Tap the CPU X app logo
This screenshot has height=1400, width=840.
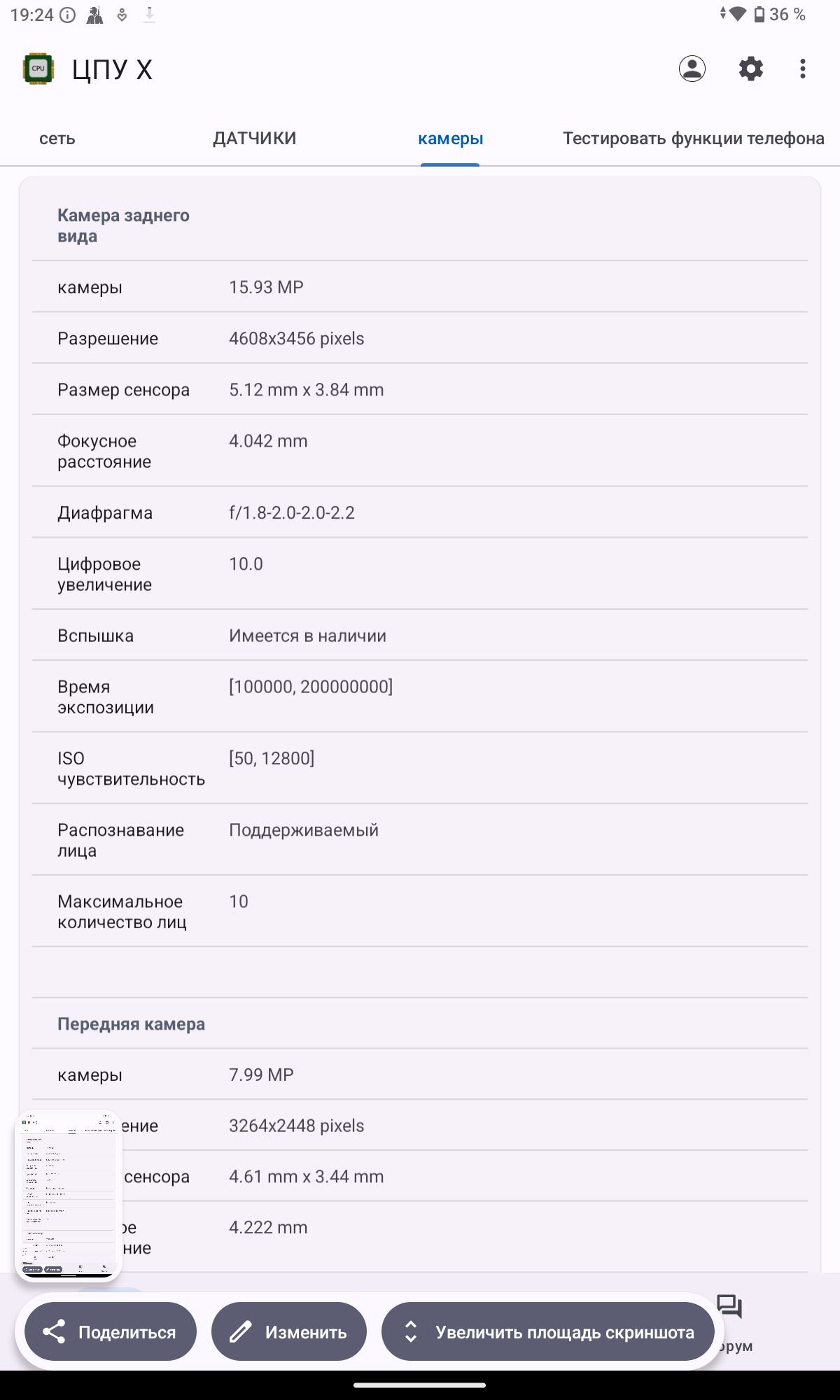click(38, 69)
